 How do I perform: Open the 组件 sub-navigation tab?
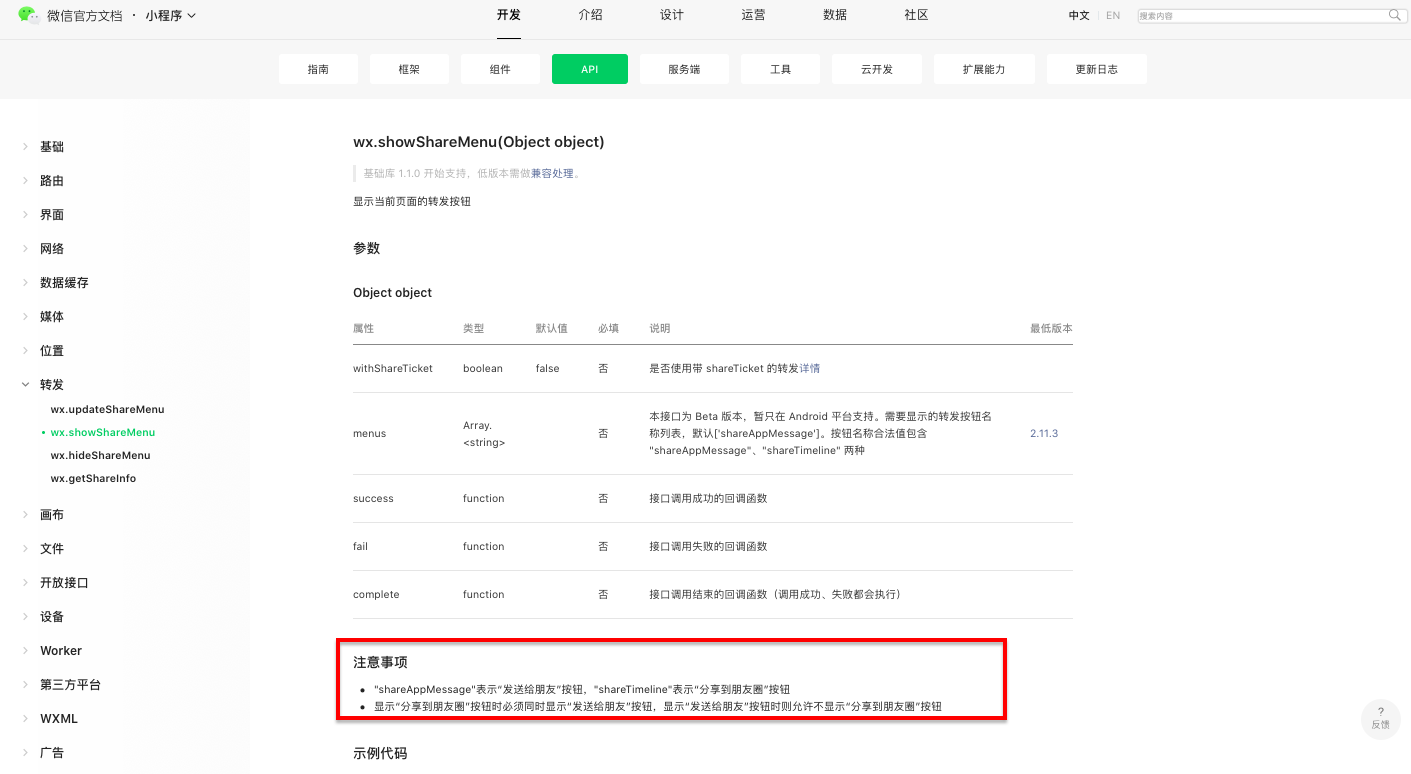pyautogui.click(x=500, y=69)
